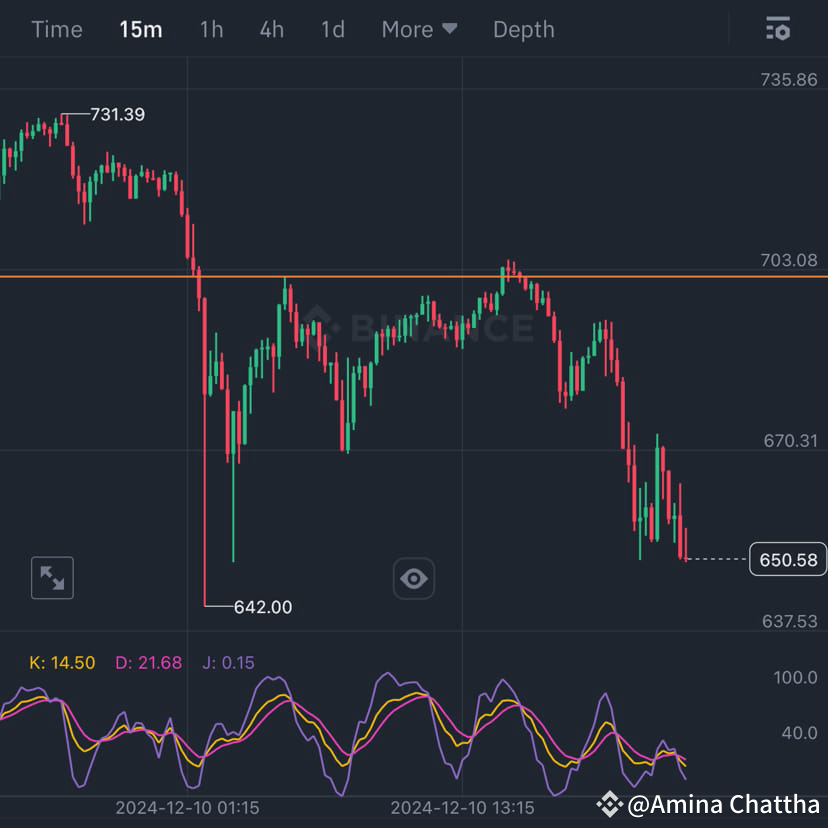
Task: Select the Time chart mode
Action: point(56,29)
